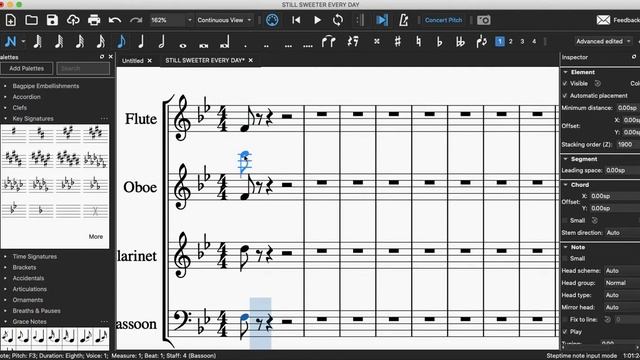The image size is (640, 360).
Task: Click Add Palettes button
Action: click(27, 69)
